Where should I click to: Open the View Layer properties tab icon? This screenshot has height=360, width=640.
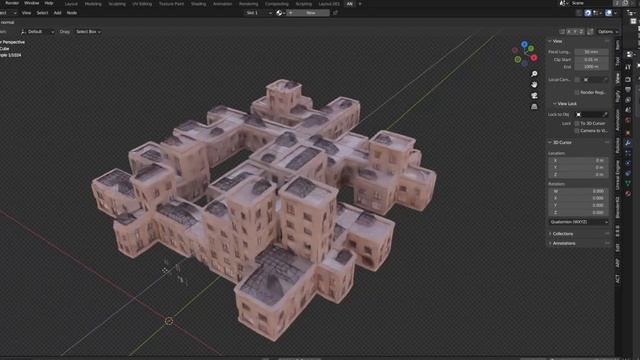click(628, 100)
